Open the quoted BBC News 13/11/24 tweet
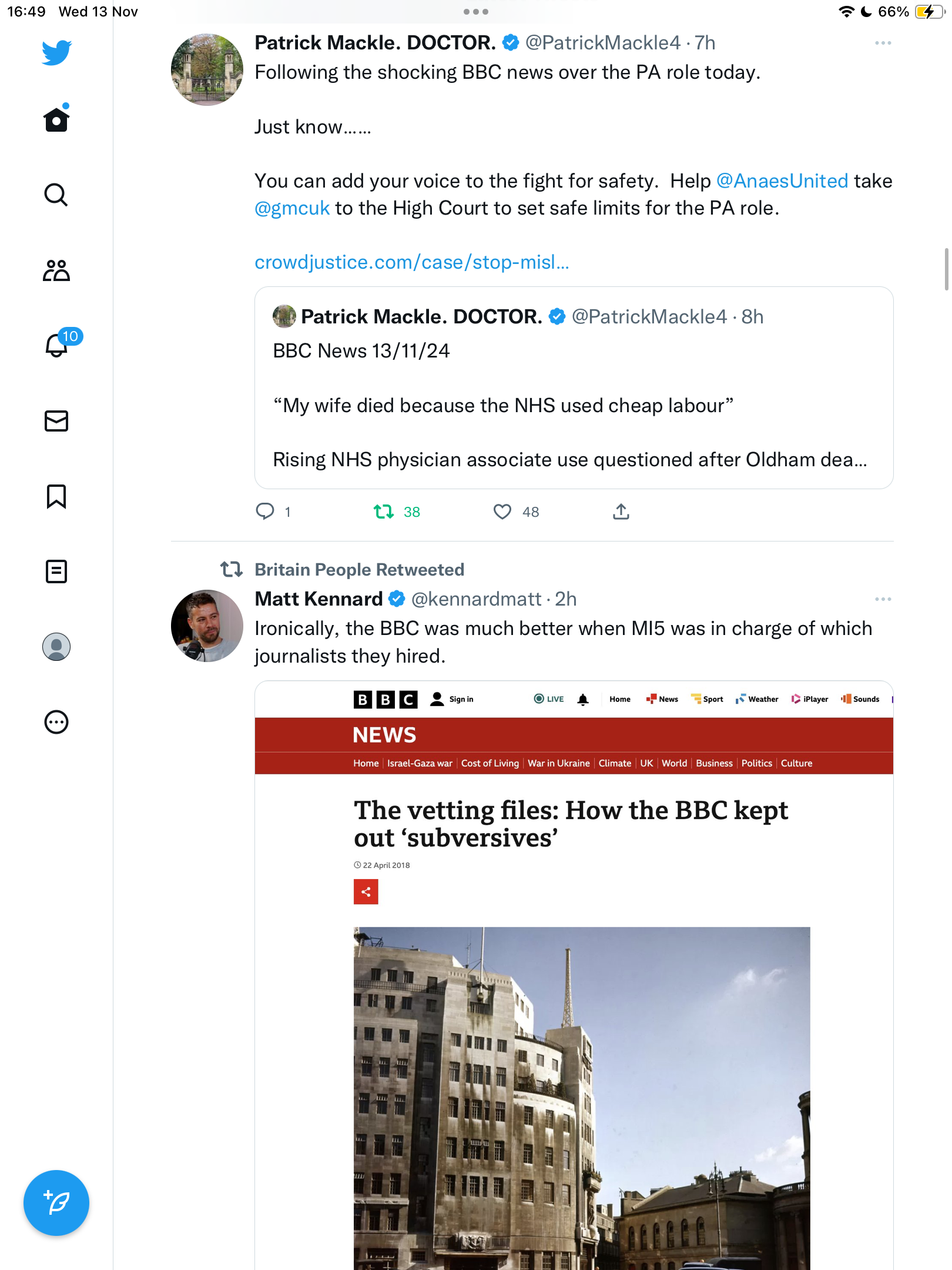This screenshot has height=1270, width=952. click(x=574, y=388)
